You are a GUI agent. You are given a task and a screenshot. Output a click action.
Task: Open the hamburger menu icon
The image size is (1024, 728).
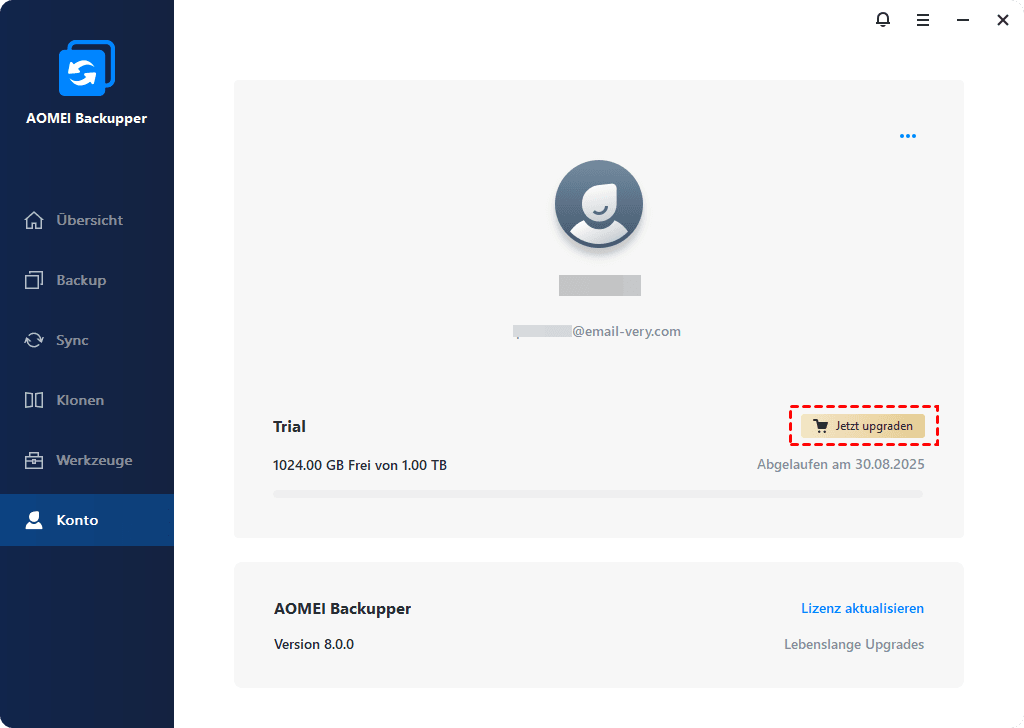point(922,20)
